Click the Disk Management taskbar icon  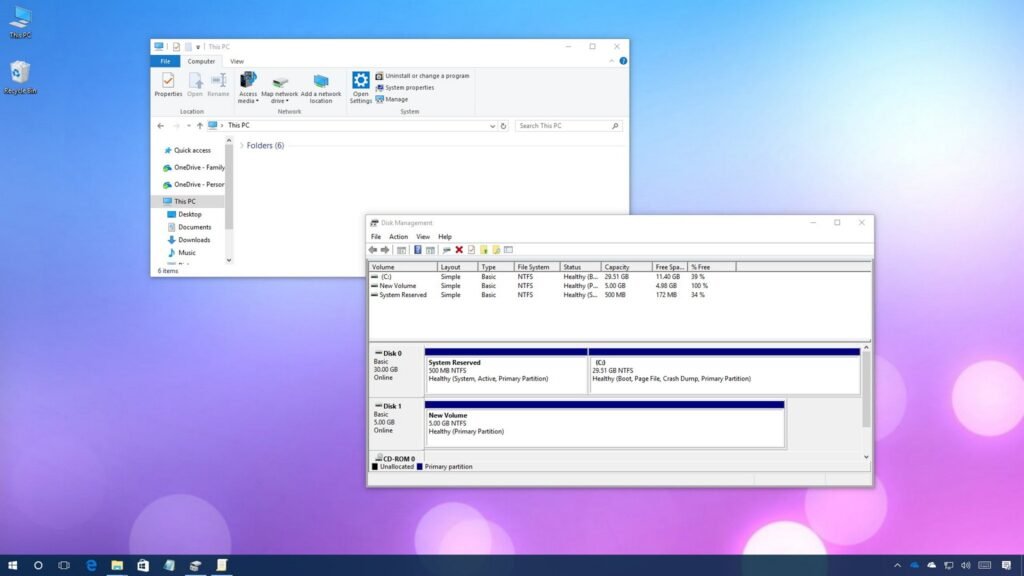195,565
